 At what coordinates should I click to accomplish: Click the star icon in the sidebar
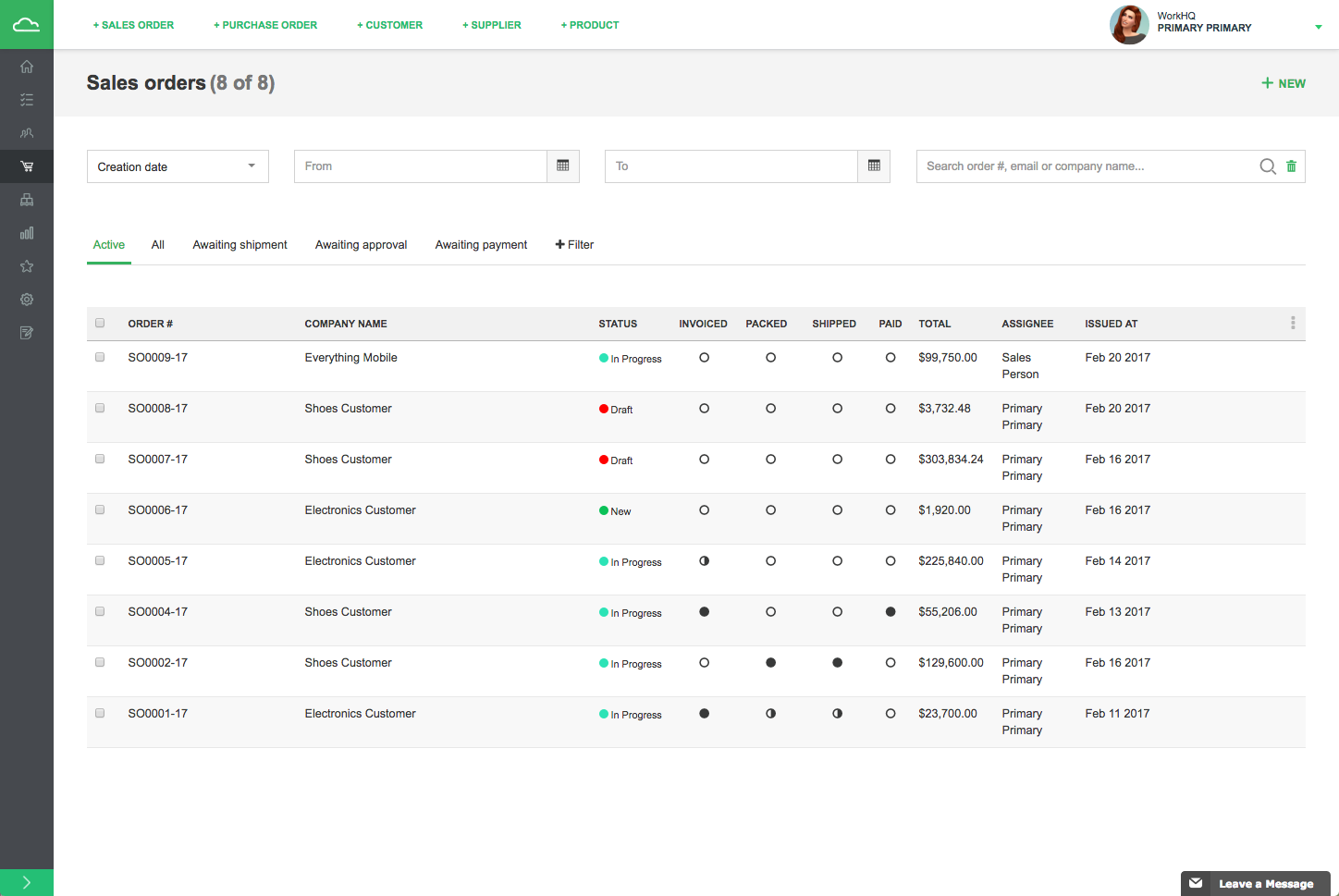click(x=27, y=266)
